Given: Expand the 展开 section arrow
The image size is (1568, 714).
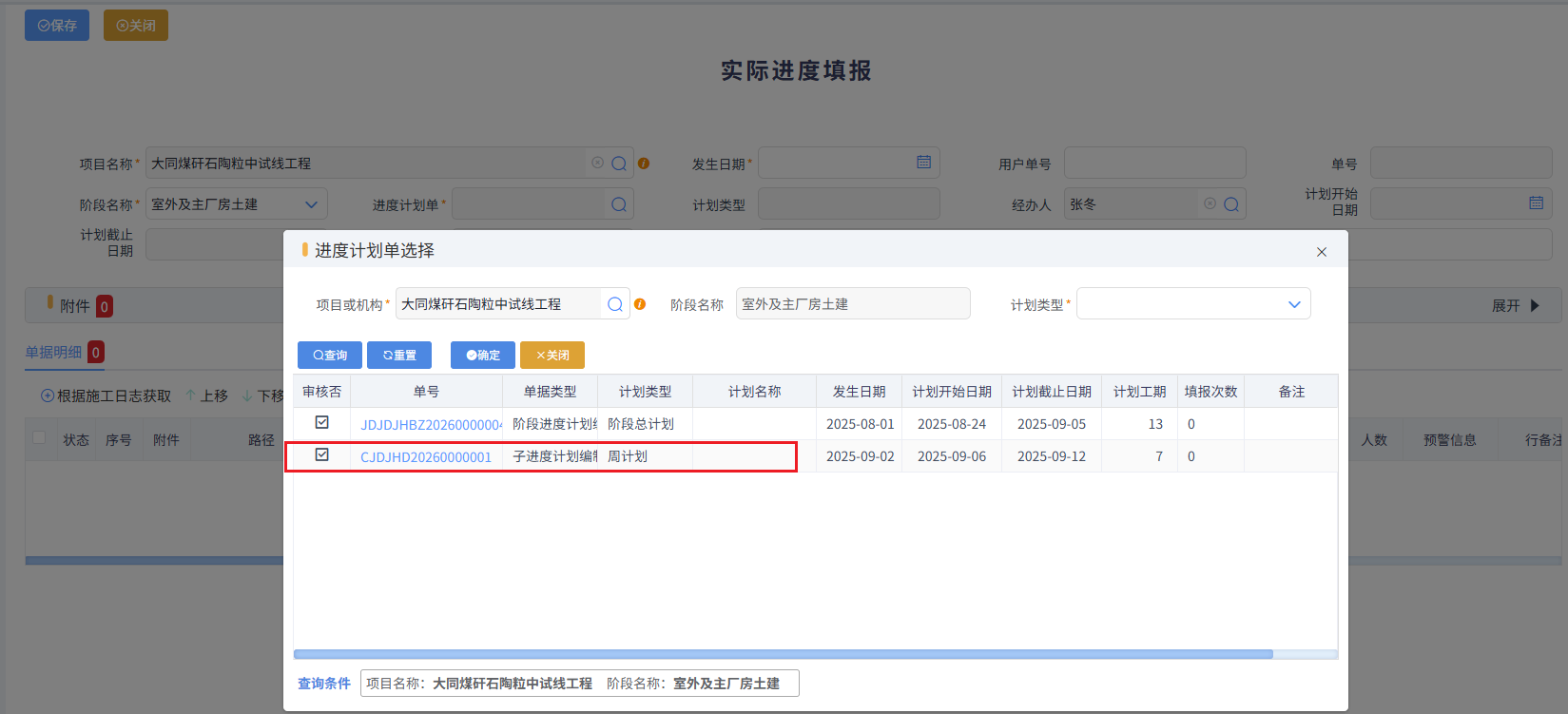Looking at the screenshot, I should pyautogui.click(x=1535, y=305).
